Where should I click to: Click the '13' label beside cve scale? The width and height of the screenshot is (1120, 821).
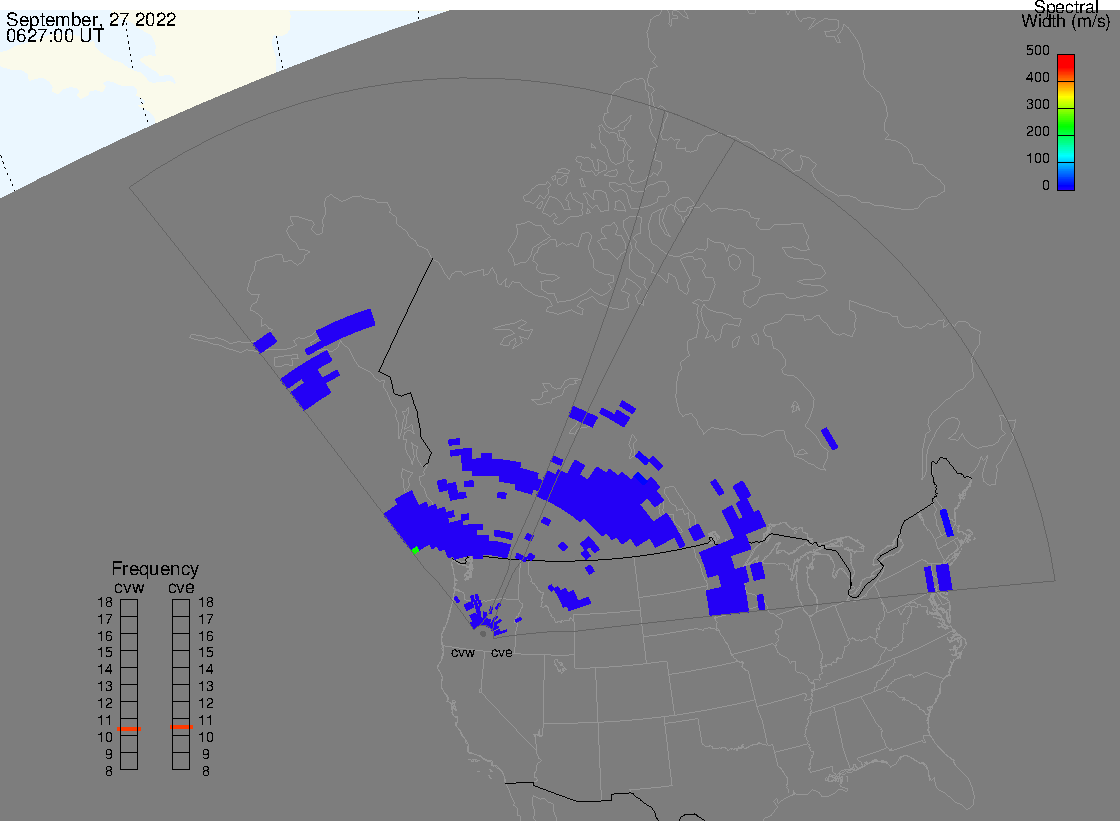click(206, 687)
